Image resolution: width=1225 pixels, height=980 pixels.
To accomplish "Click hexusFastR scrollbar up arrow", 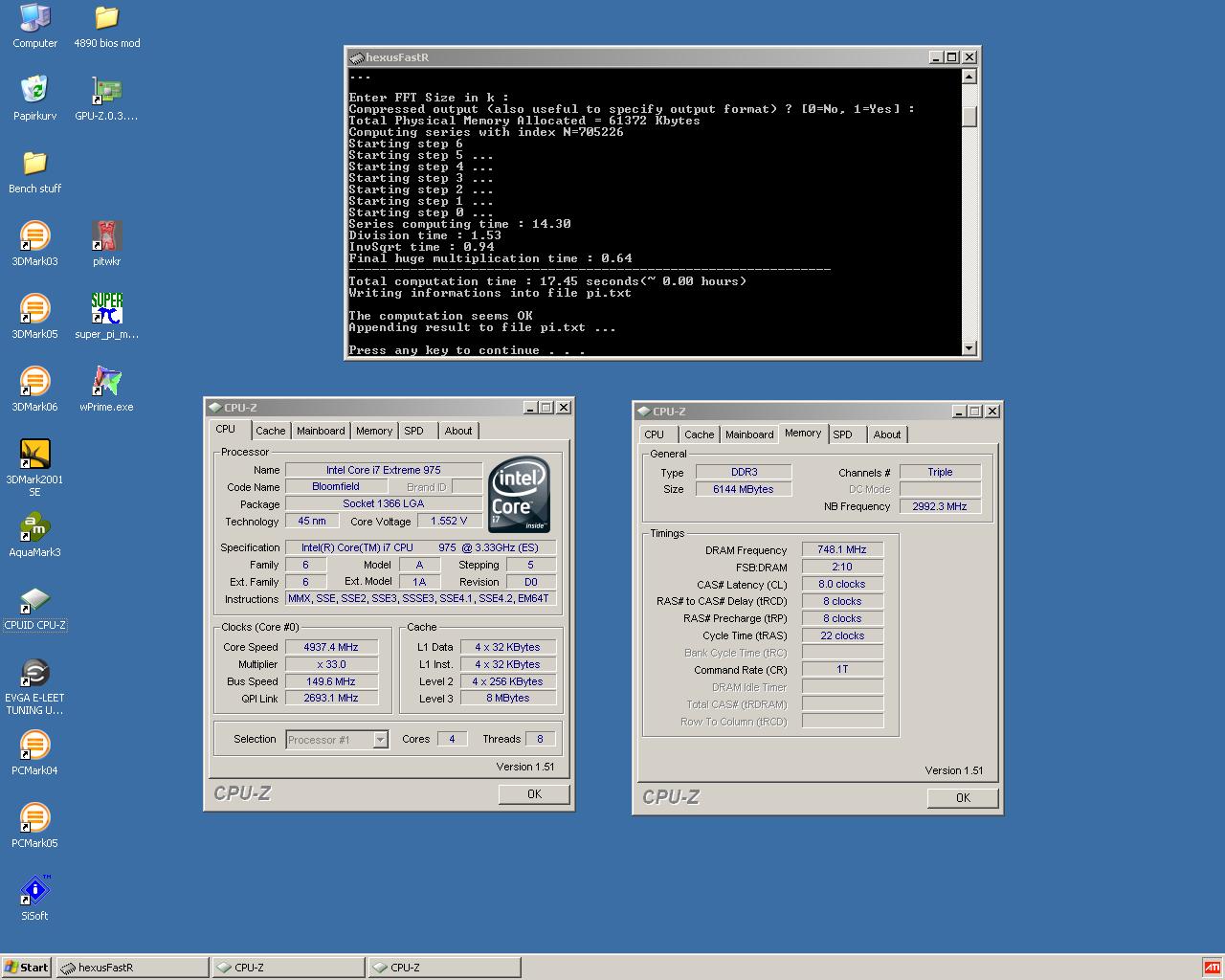I will point(969,77).
